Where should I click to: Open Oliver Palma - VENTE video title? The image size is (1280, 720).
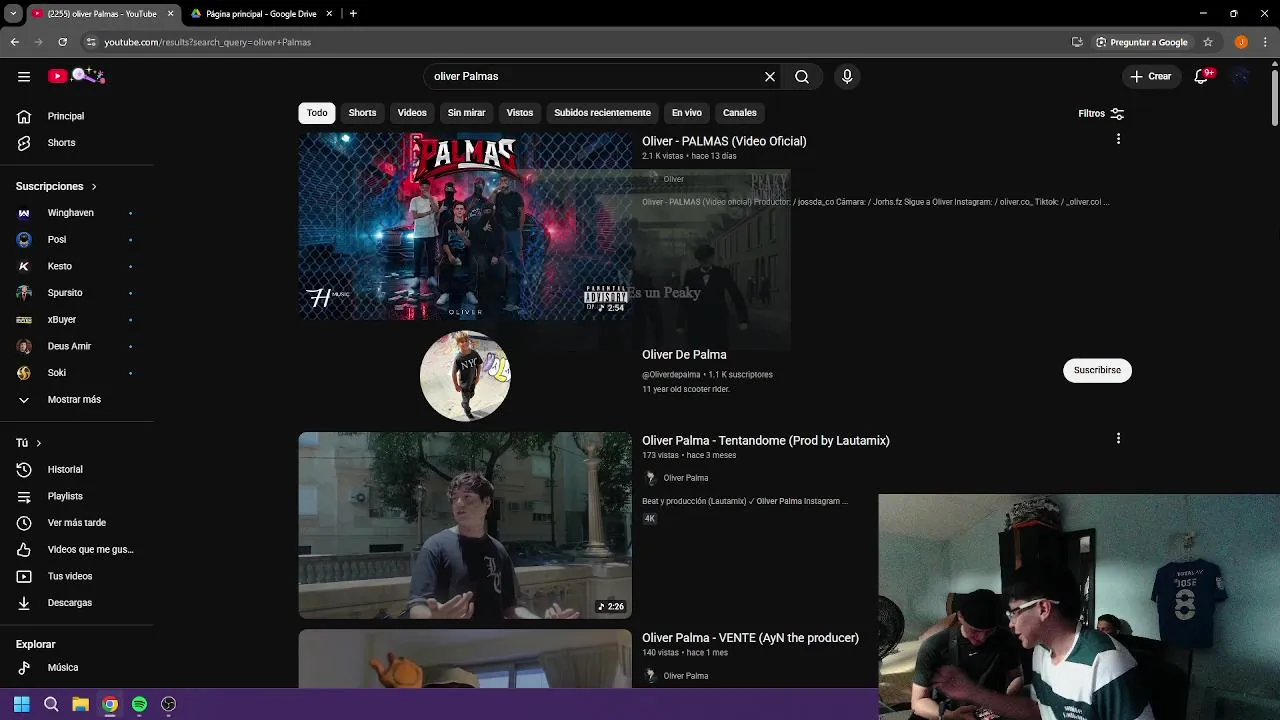[750, 638]
